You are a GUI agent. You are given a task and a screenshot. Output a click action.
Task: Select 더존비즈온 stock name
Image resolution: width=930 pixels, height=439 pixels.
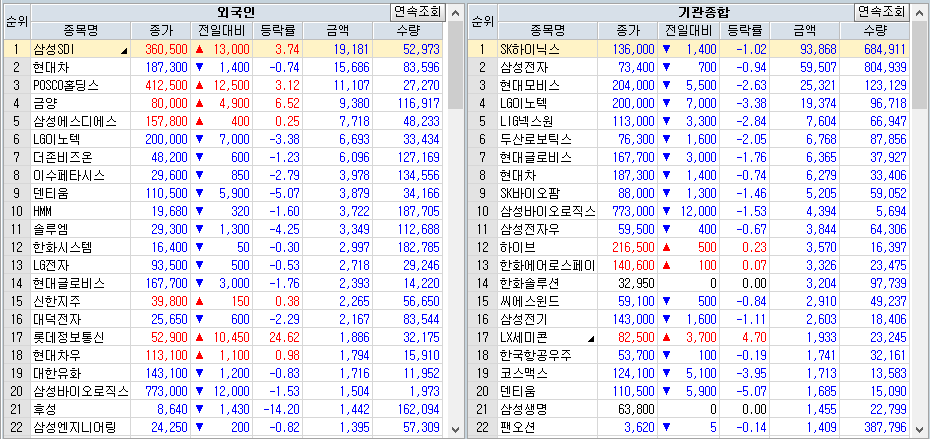[x=62, y=158]
